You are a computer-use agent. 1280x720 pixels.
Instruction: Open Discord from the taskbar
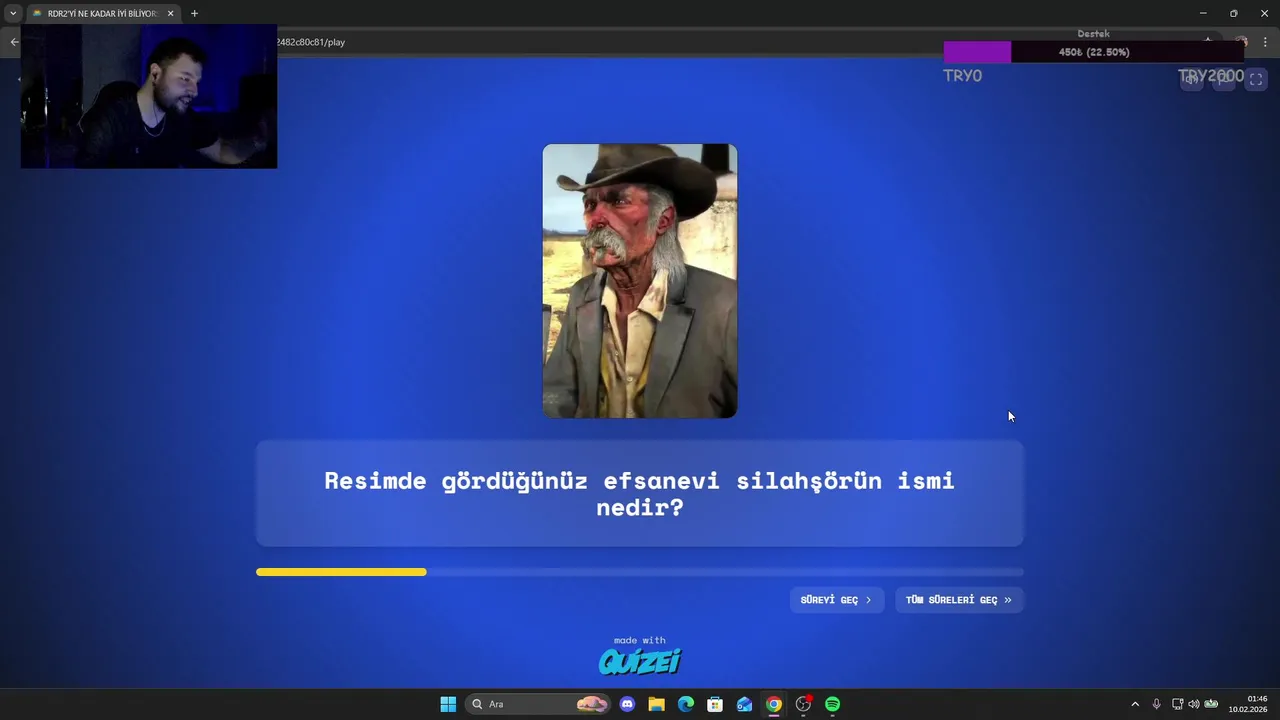pos(627,704)
